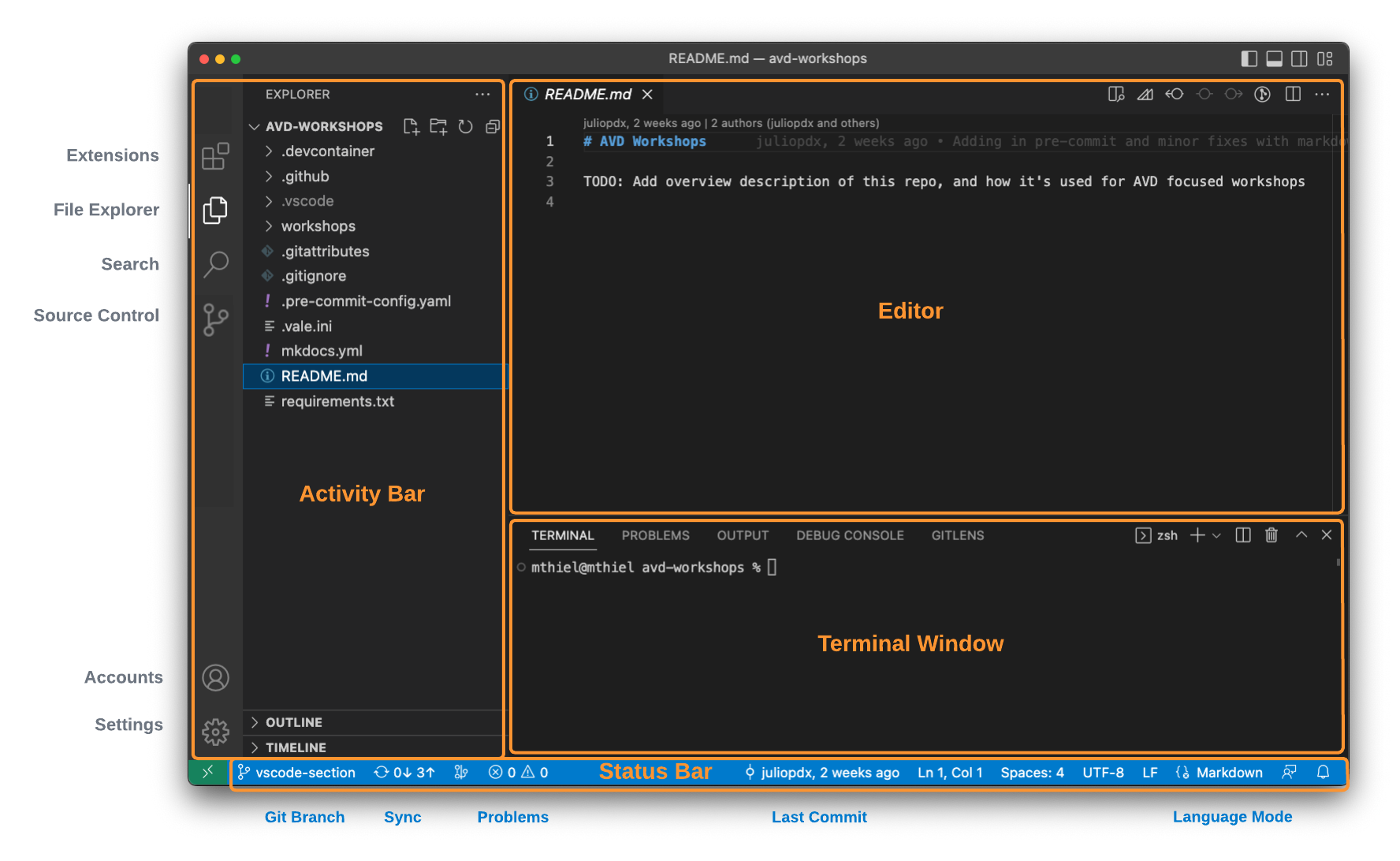Expand the workshops folder
1400x861 pixels.
pyautogui.click(x=318, y=226)
